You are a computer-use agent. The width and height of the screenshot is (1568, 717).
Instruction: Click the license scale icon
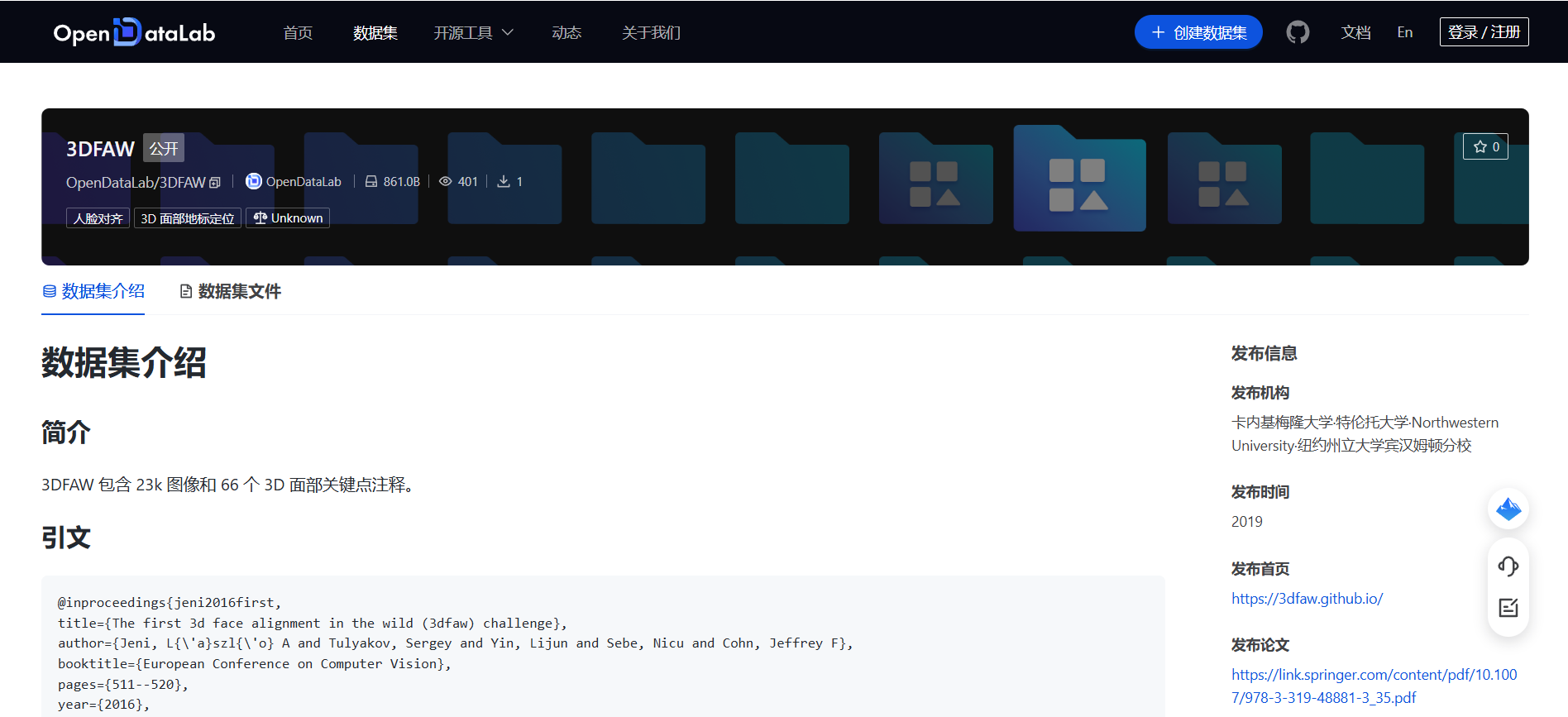[261, 217]
